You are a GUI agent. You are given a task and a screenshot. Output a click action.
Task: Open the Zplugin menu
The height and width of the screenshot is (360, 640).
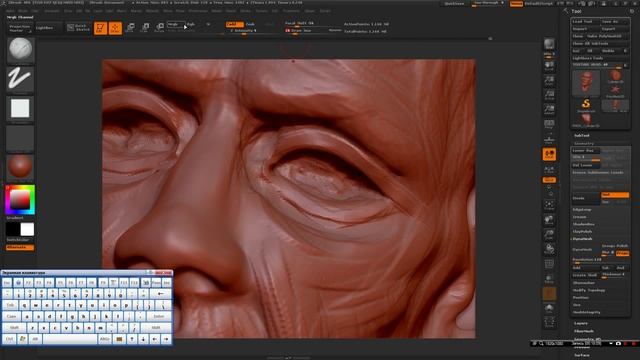310,11
